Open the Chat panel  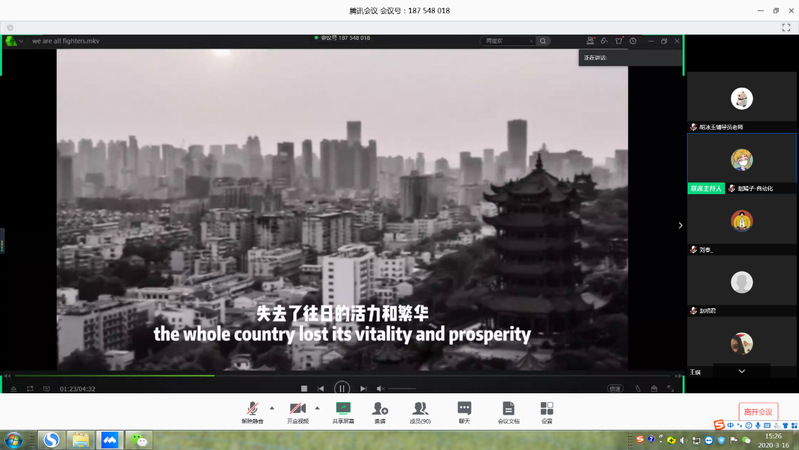[464, 409]
